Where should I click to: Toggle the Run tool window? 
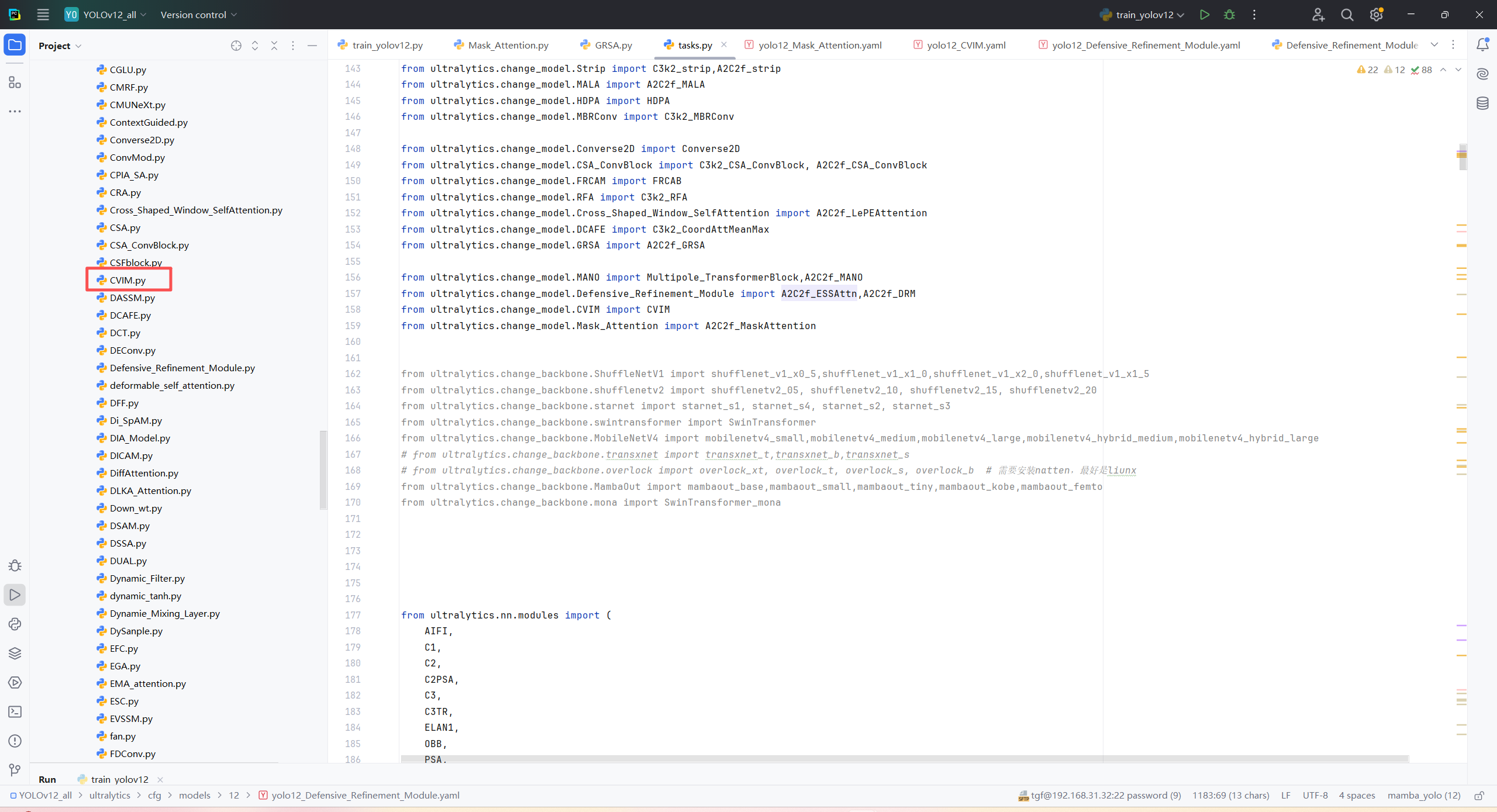(15, 595)
